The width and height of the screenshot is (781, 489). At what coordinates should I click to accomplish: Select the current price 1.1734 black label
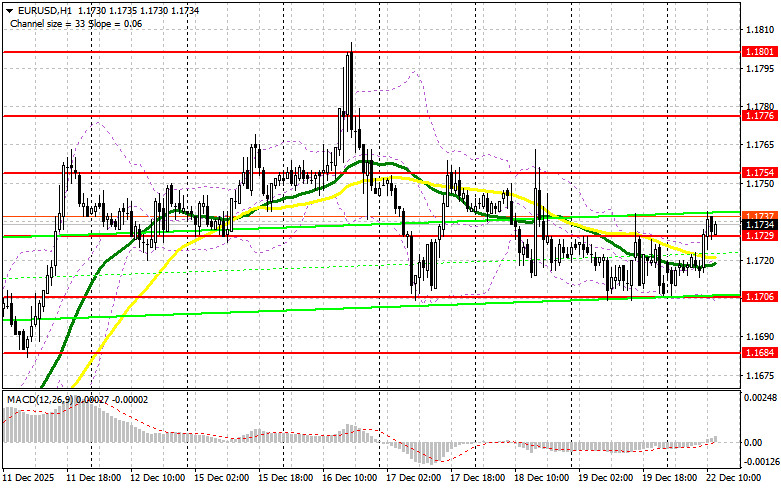(x=760, y=225)
